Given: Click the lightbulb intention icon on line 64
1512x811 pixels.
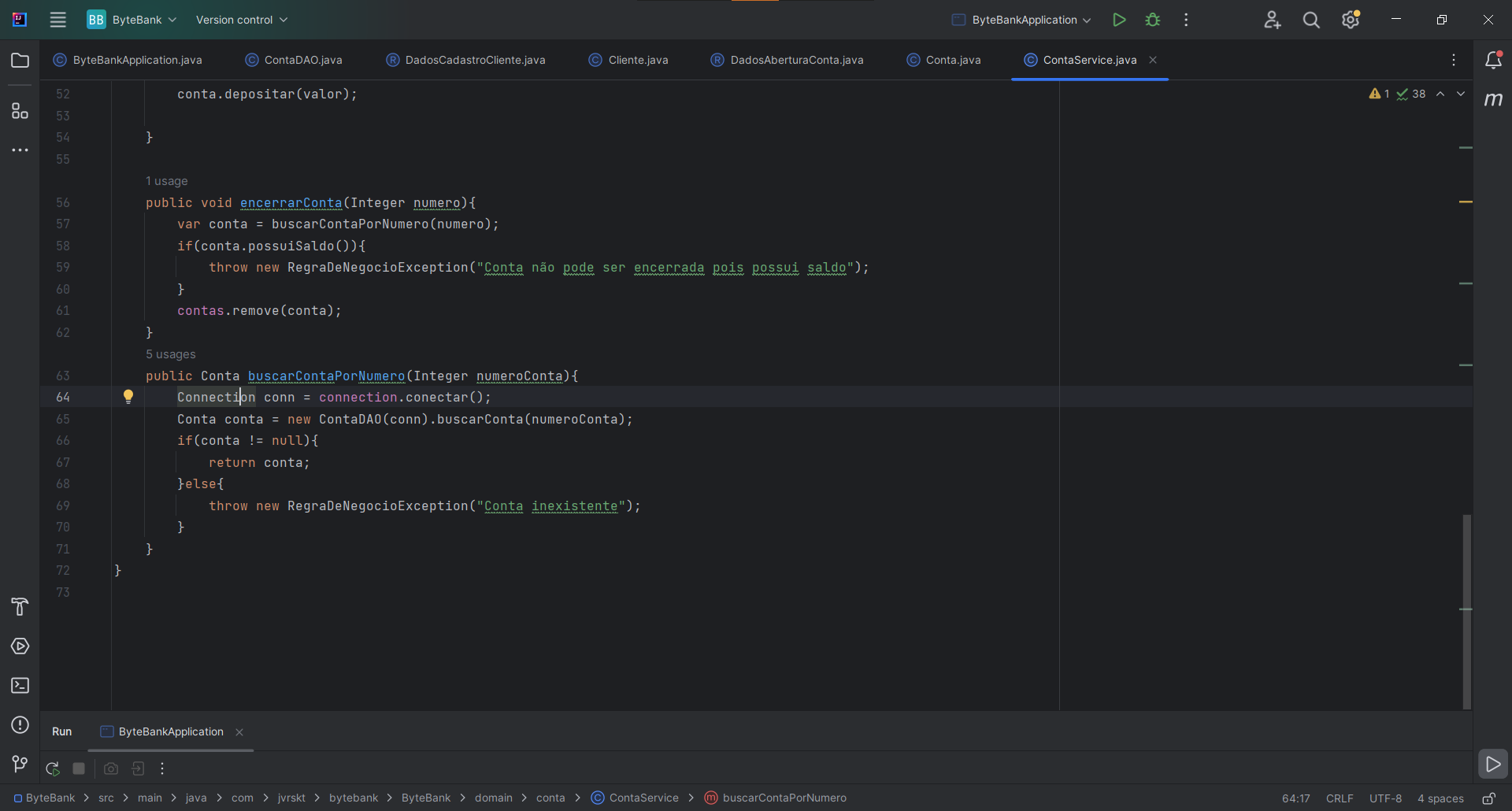Looking at the screenshot, I should pyautogui.click(x=128, y=397).
